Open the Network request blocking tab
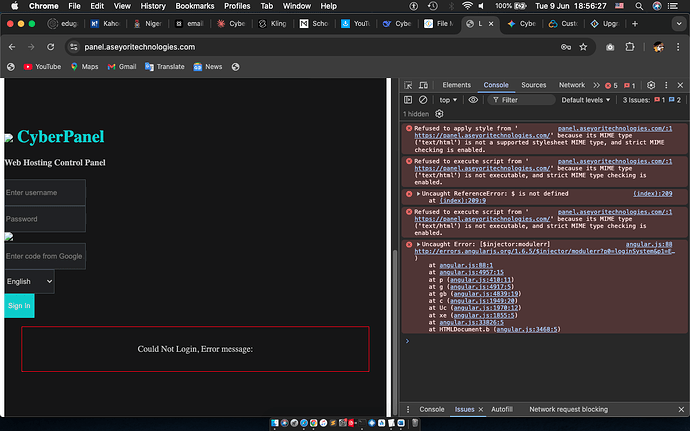The width and height of the screenshot is (690, 431). (x=568, y=409)
